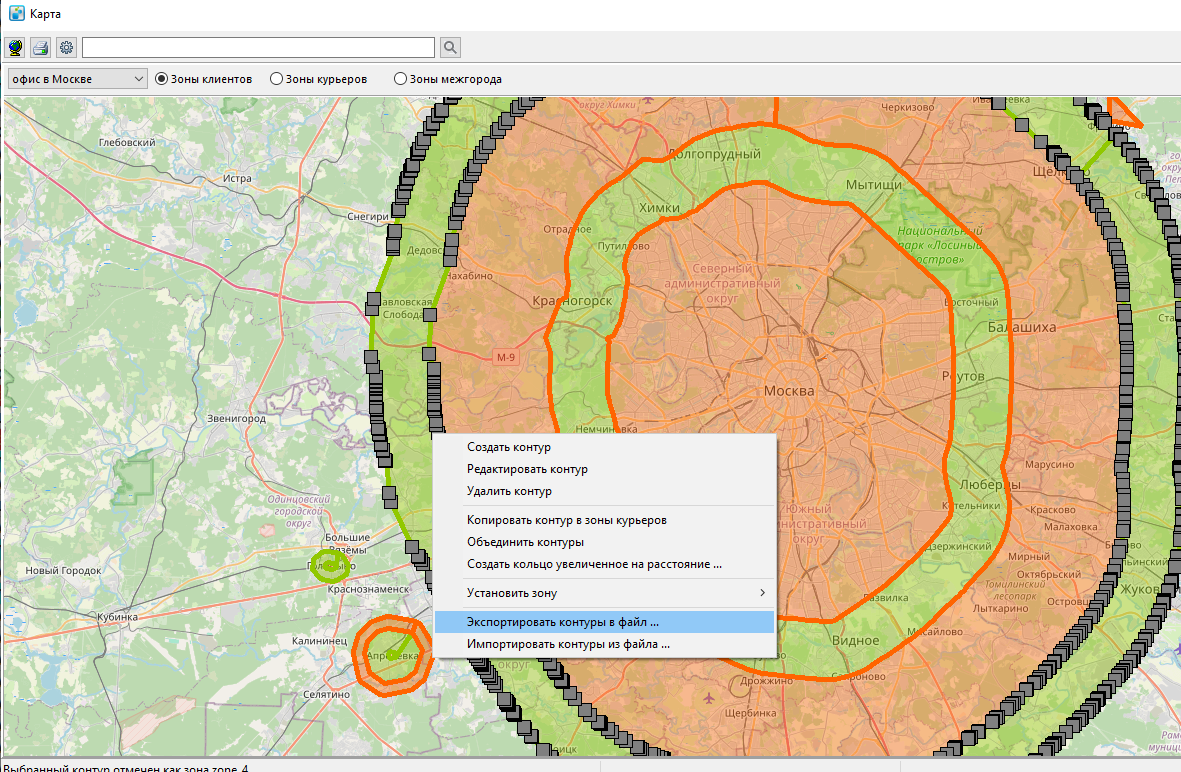
Task: Select Создать кольцо увеличенное на расстояние
Action: [594, 564]
